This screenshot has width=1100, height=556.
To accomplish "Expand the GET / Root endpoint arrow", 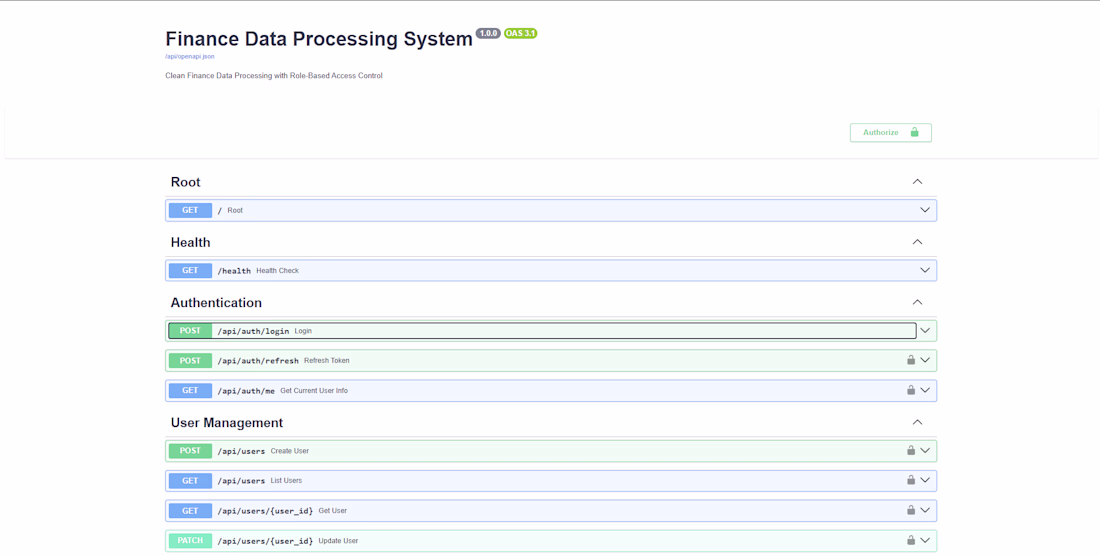I will pos(925,210).
